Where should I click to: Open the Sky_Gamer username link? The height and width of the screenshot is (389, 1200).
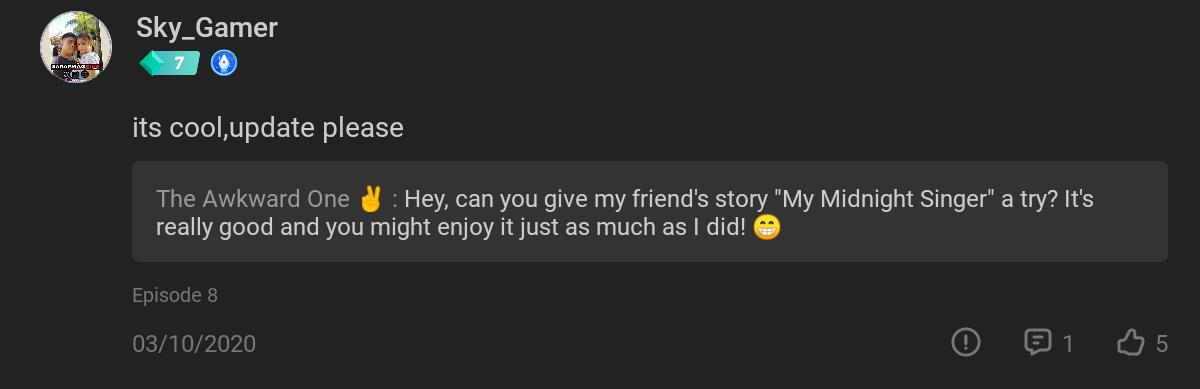pos(207,28)
